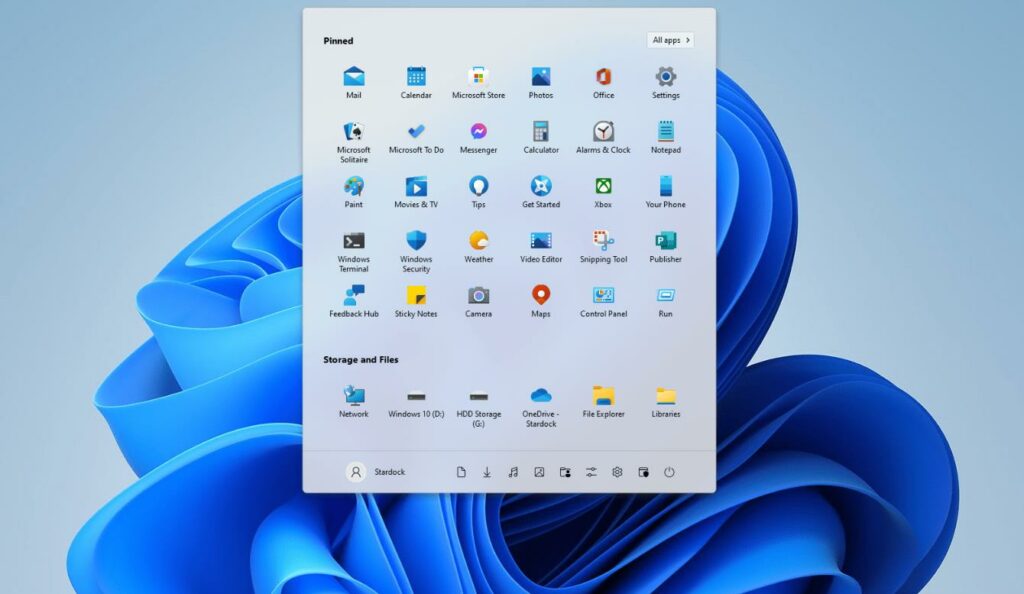The height and width of the screenshot is (594, 1024).
Task: Click the window-with-shield icon in footer
Action: (643, 472)
